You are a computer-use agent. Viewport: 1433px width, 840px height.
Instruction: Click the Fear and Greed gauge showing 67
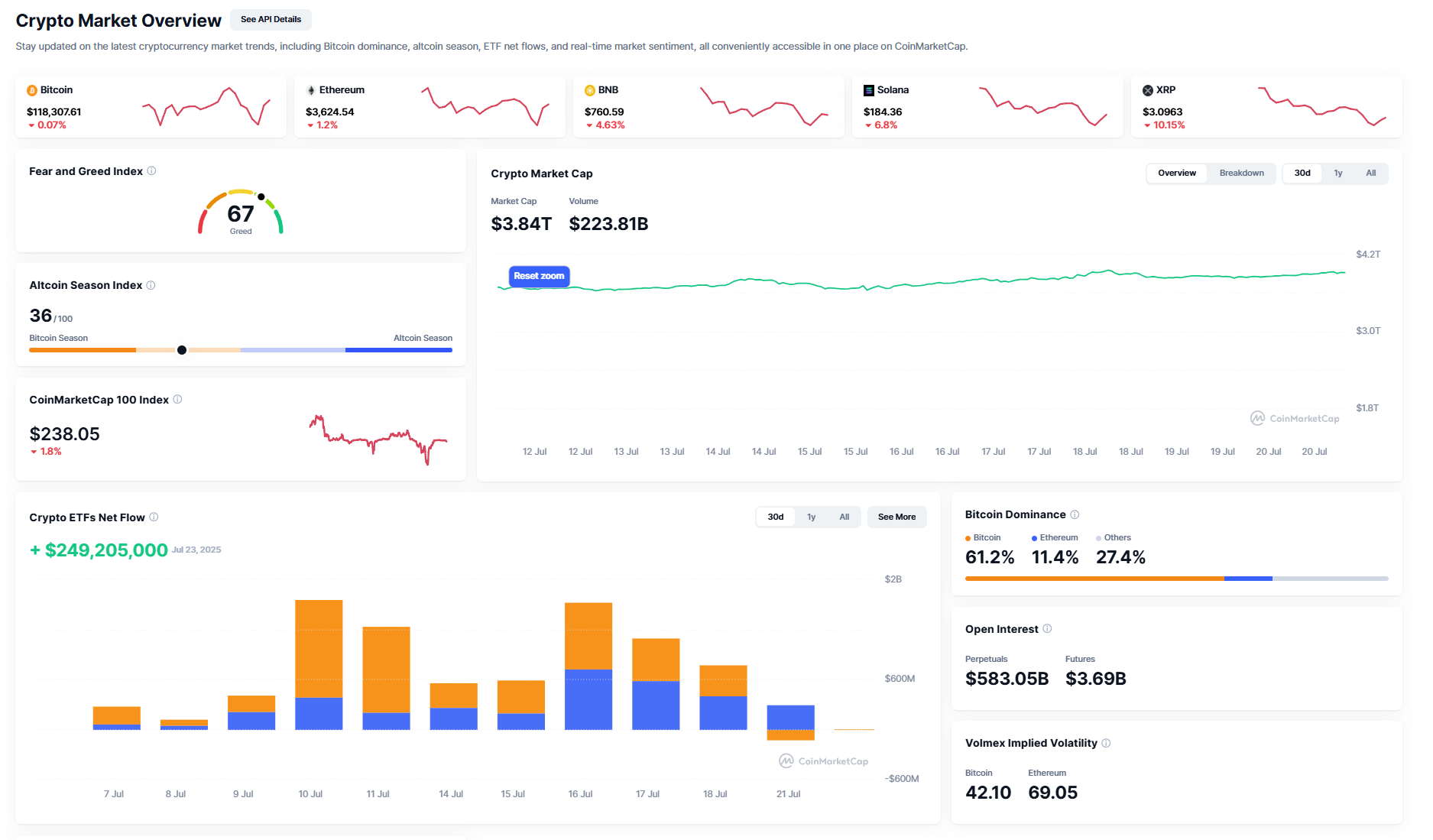pos(241,212)
